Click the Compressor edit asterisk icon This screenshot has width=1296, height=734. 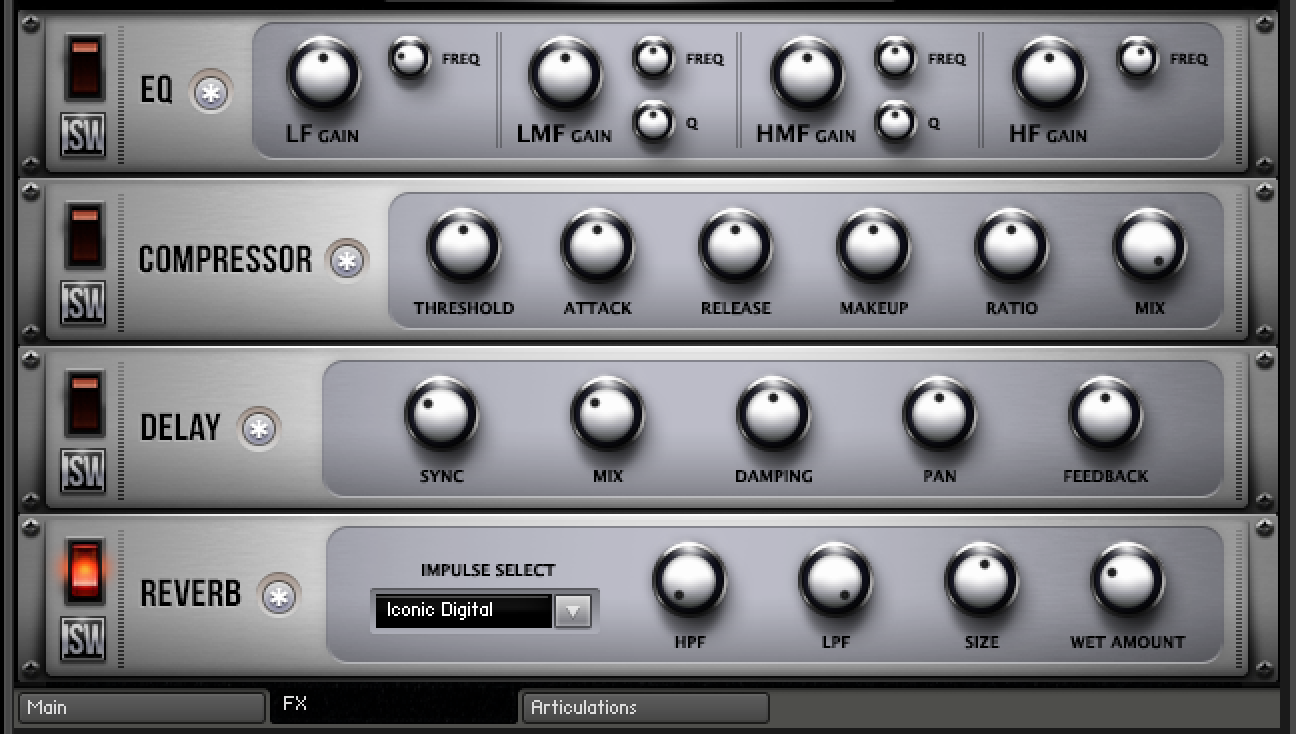tap(346, 259)
